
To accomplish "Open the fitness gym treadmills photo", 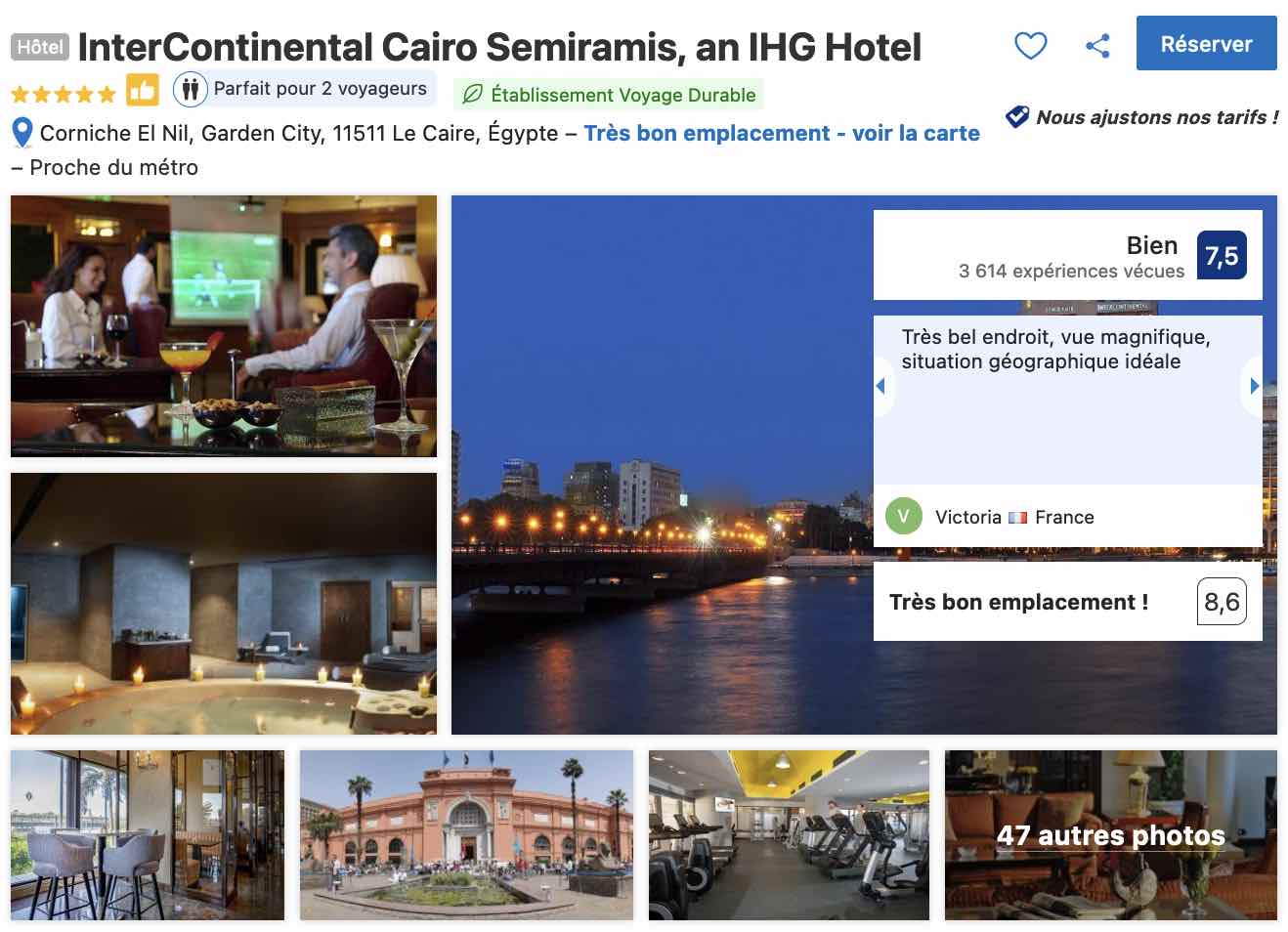I will pos(789,835).
